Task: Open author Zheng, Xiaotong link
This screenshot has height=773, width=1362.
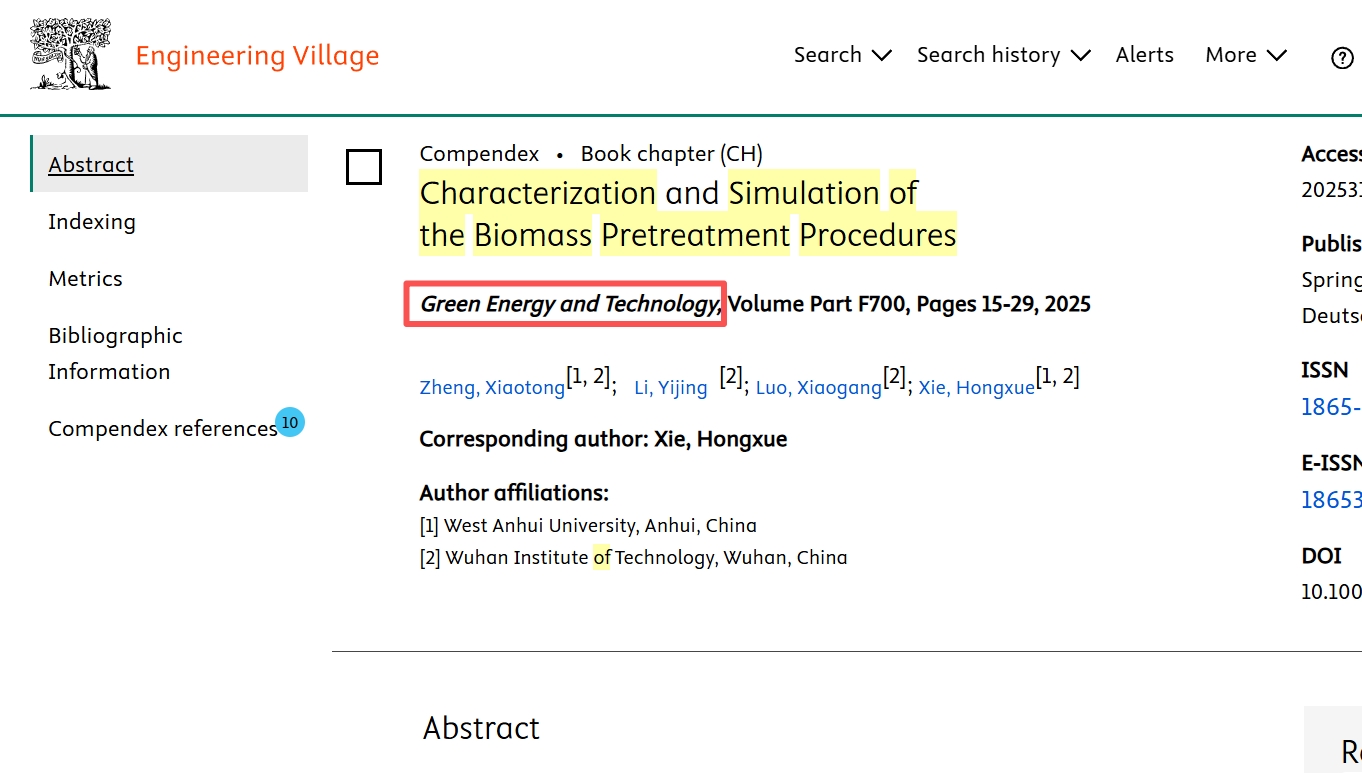Action: [x=492, y=387]
